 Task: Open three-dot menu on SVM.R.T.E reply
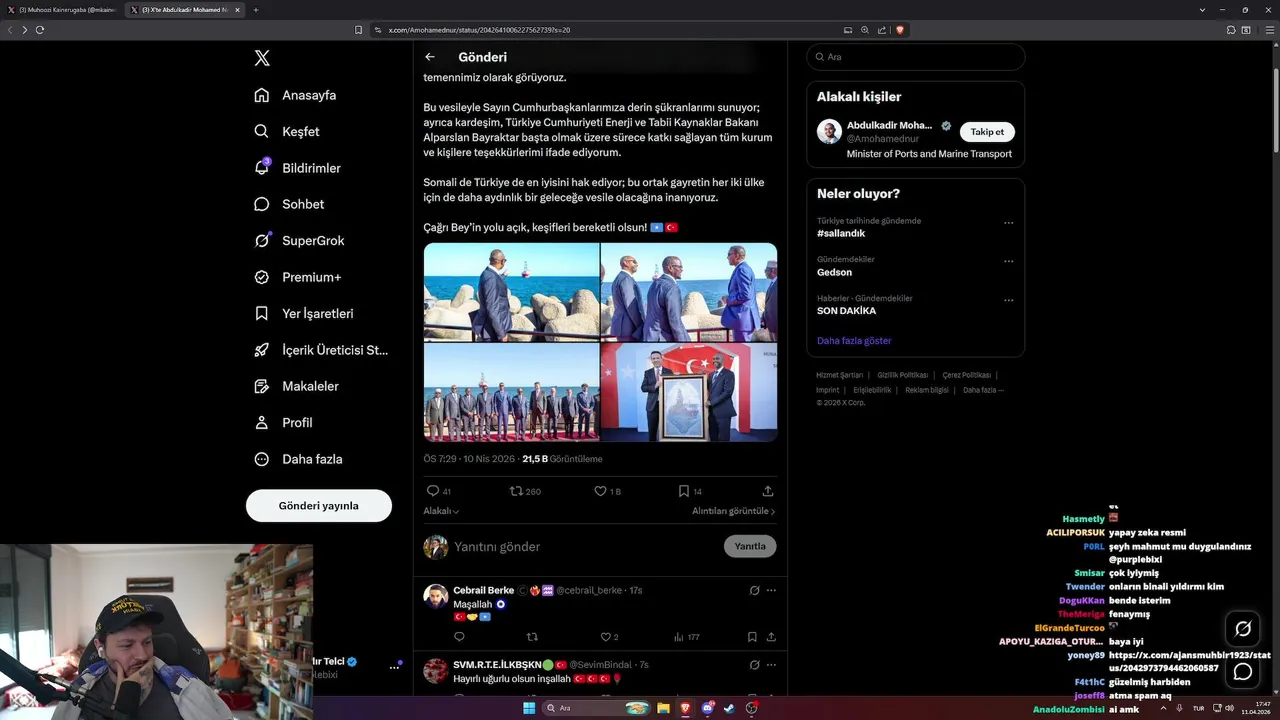click(771, 664)
